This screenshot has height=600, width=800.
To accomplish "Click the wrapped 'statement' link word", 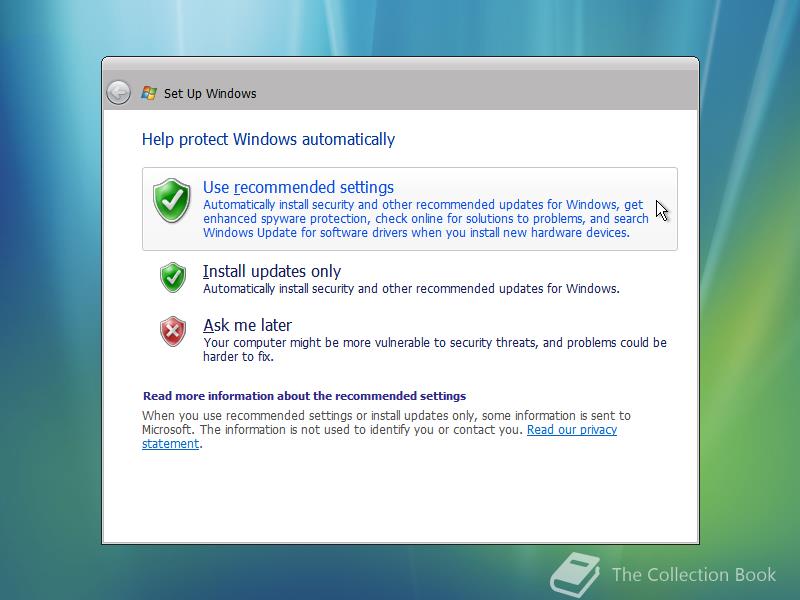I will coord(170,444).
